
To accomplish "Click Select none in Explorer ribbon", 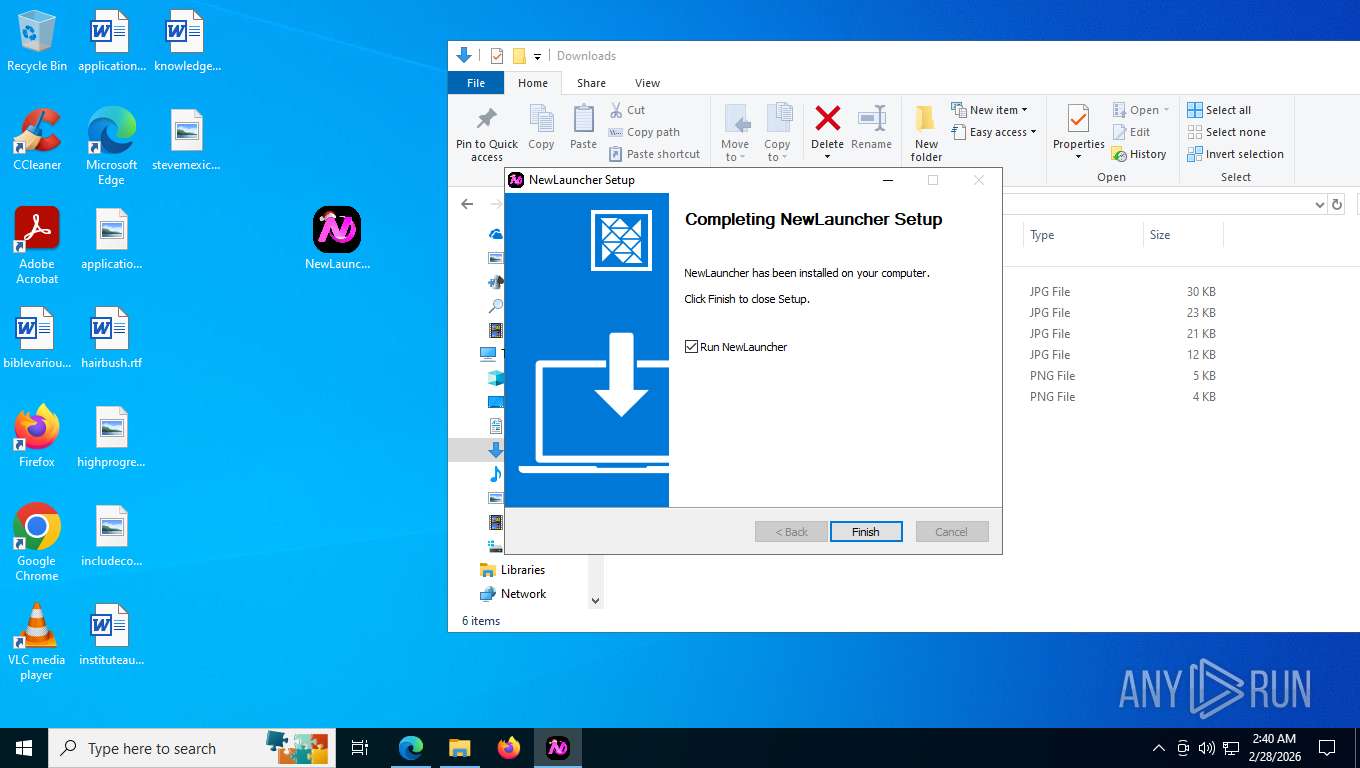I will point(1226,132).
